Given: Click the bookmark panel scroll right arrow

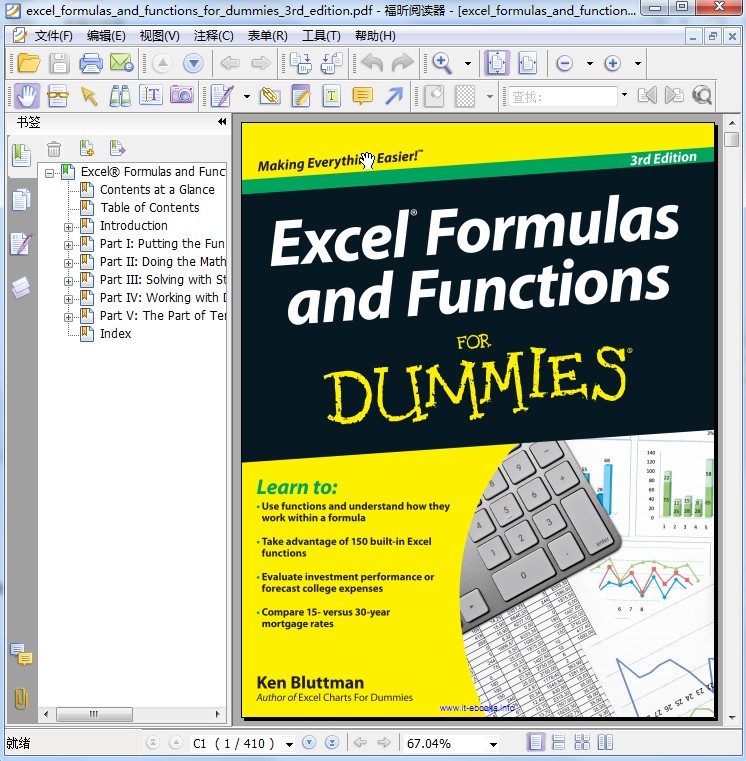Looking at the screenshot, I should (217, 714).
